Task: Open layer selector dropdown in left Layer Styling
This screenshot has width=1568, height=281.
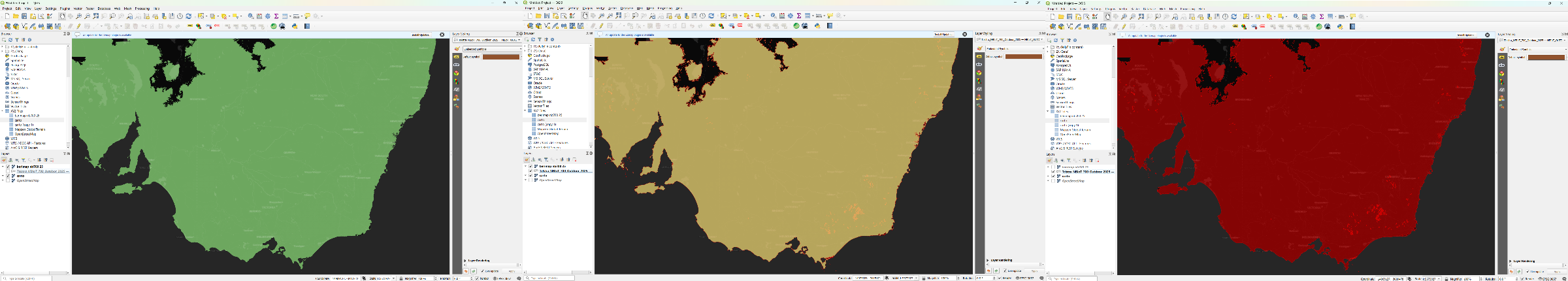Action: pyautogui.click(x=490, y=40)
